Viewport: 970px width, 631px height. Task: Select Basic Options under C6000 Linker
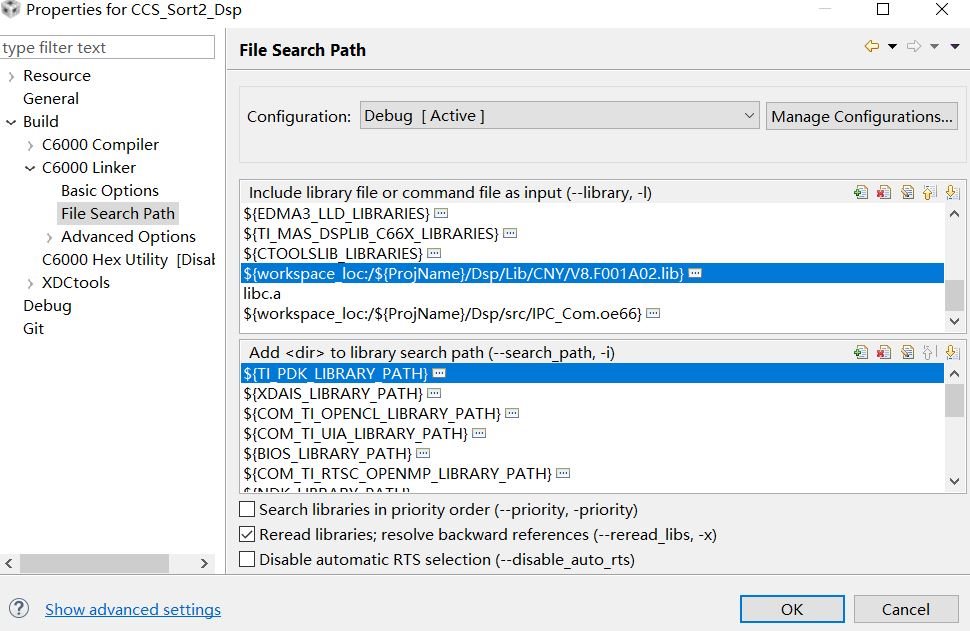pos(109,191)
